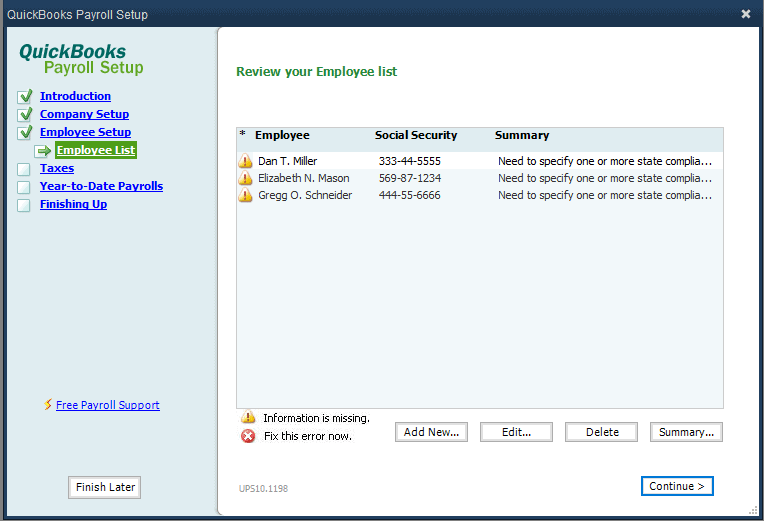764x521 pixels.
Task: Open the Free Payroll Support link
Action: (x=108, y=405)
